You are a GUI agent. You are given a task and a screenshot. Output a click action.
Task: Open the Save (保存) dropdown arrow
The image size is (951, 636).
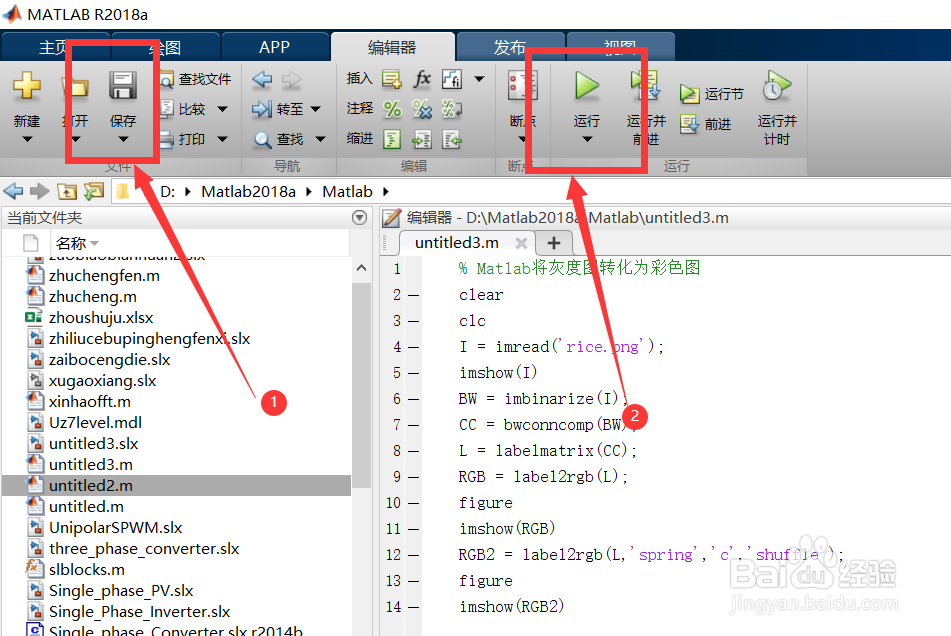[123, 139]
